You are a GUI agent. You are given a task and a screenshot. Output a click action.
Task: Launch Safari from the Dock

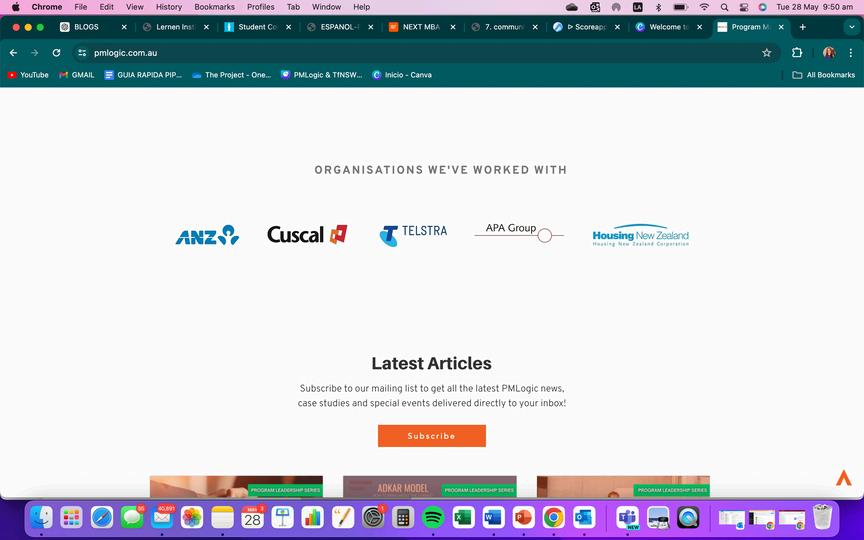tap(102, 517)
